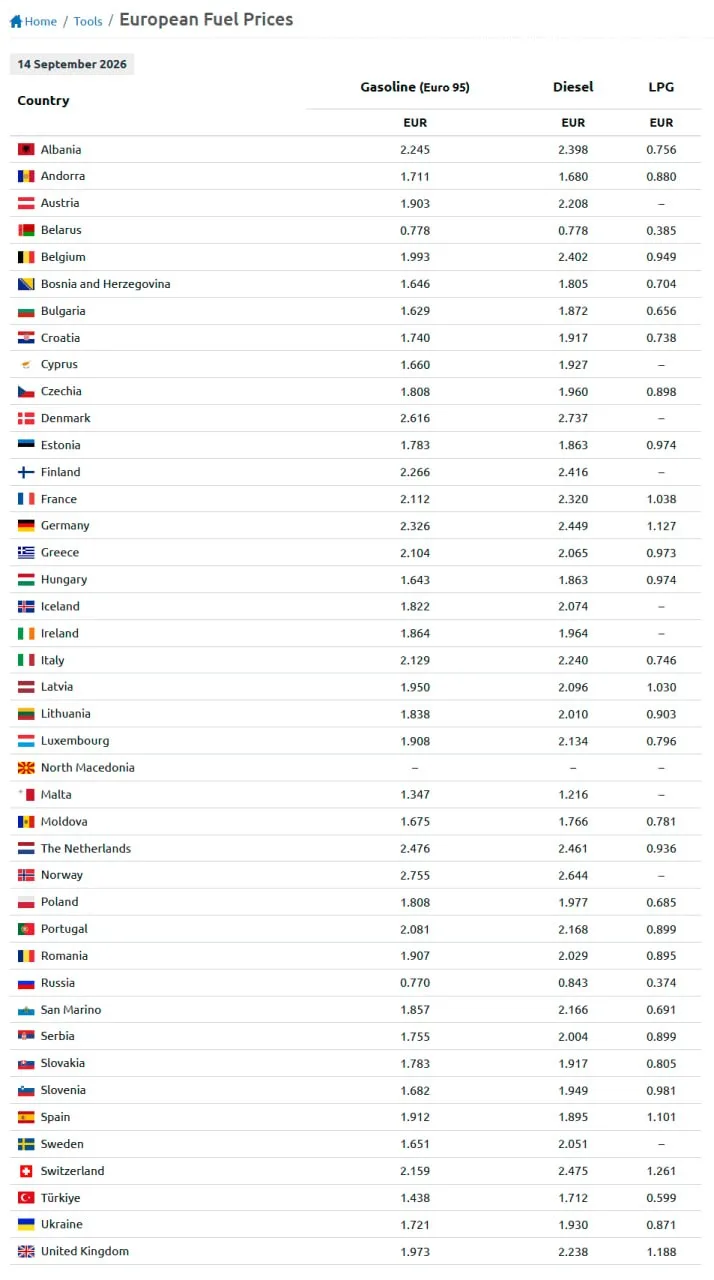Click the Switzerland flag icon

coord(26,1170)
